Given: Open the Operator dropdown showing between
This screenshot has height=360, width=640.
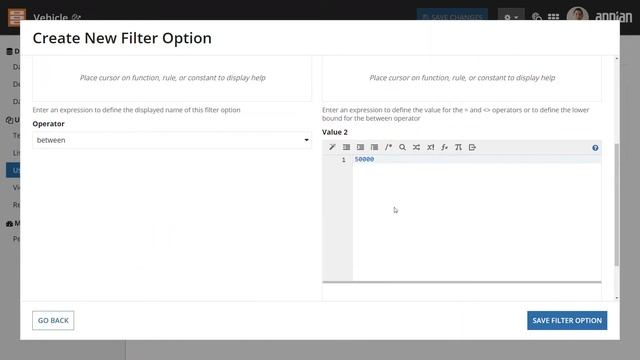Looking at the screenshot, I should pos(172,140).
